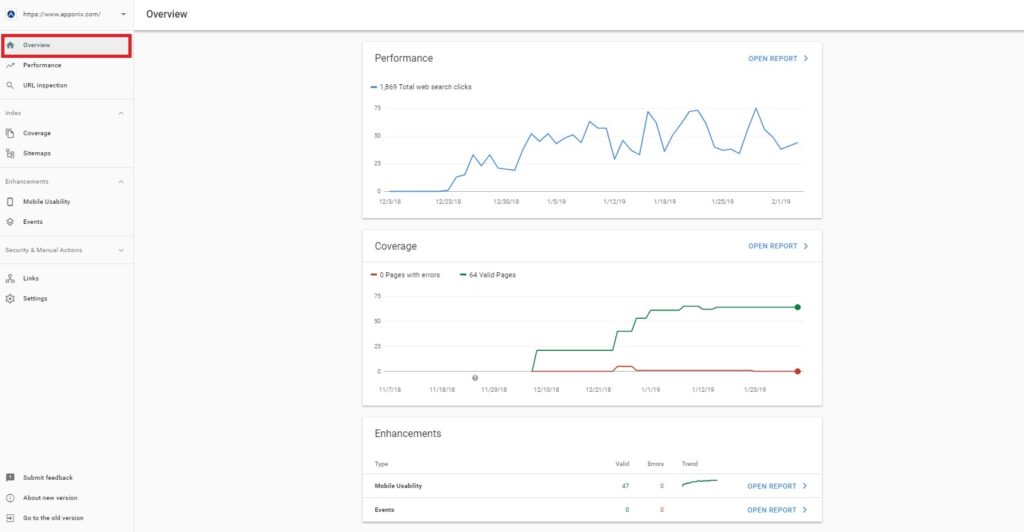Click the Events row valid count 0
Screen dimensions: 1024x532
(627, 510)
